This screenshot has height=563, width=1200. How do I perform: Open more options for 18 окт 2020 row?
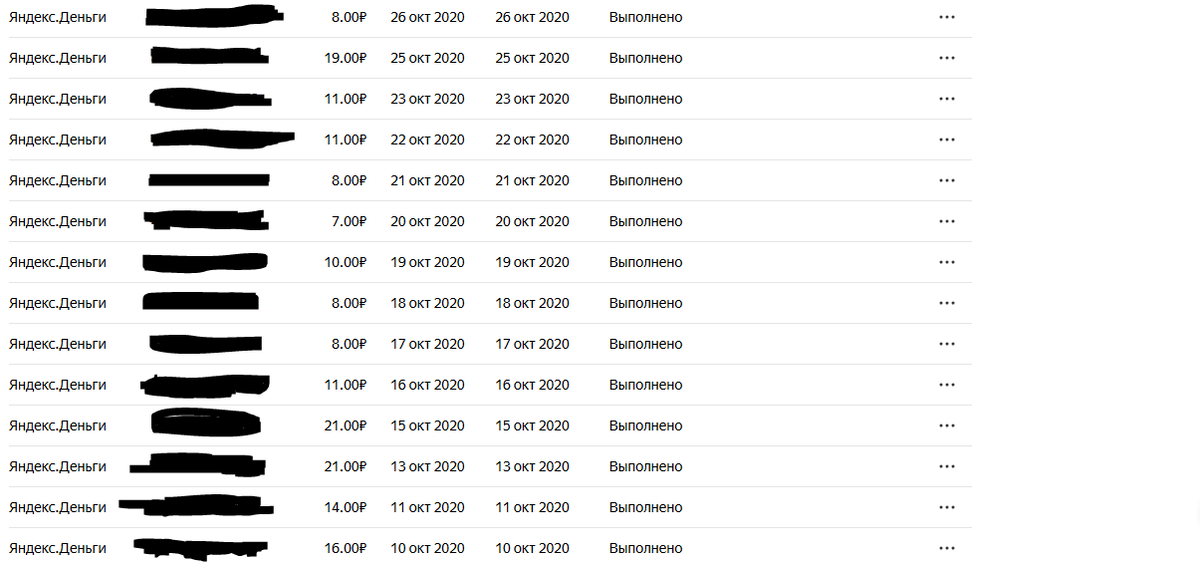pos(947,303)
